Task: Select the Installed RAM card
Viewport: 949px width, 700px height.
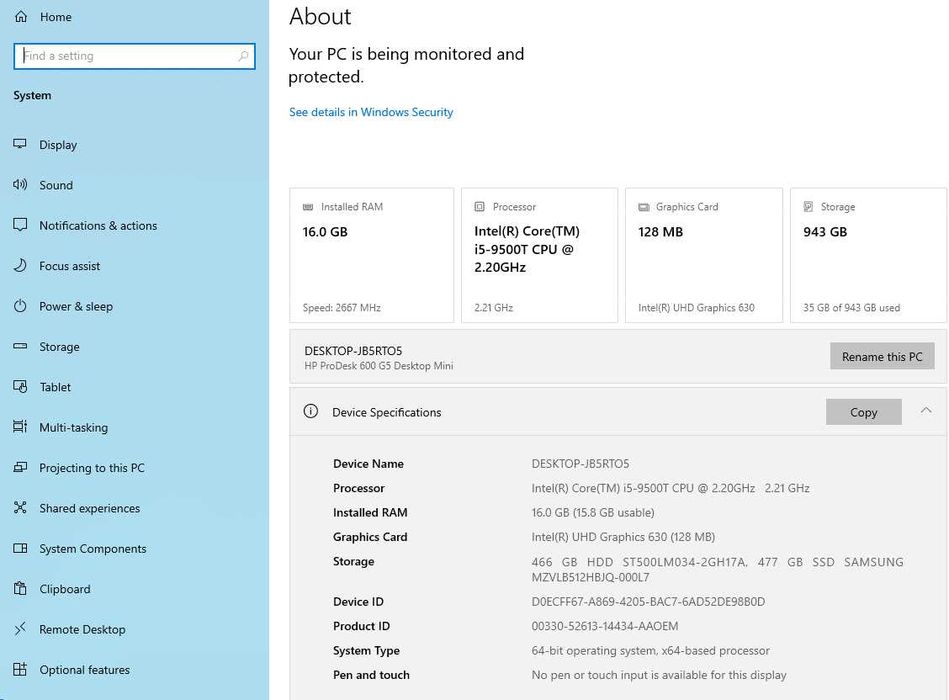Action: 371,255
